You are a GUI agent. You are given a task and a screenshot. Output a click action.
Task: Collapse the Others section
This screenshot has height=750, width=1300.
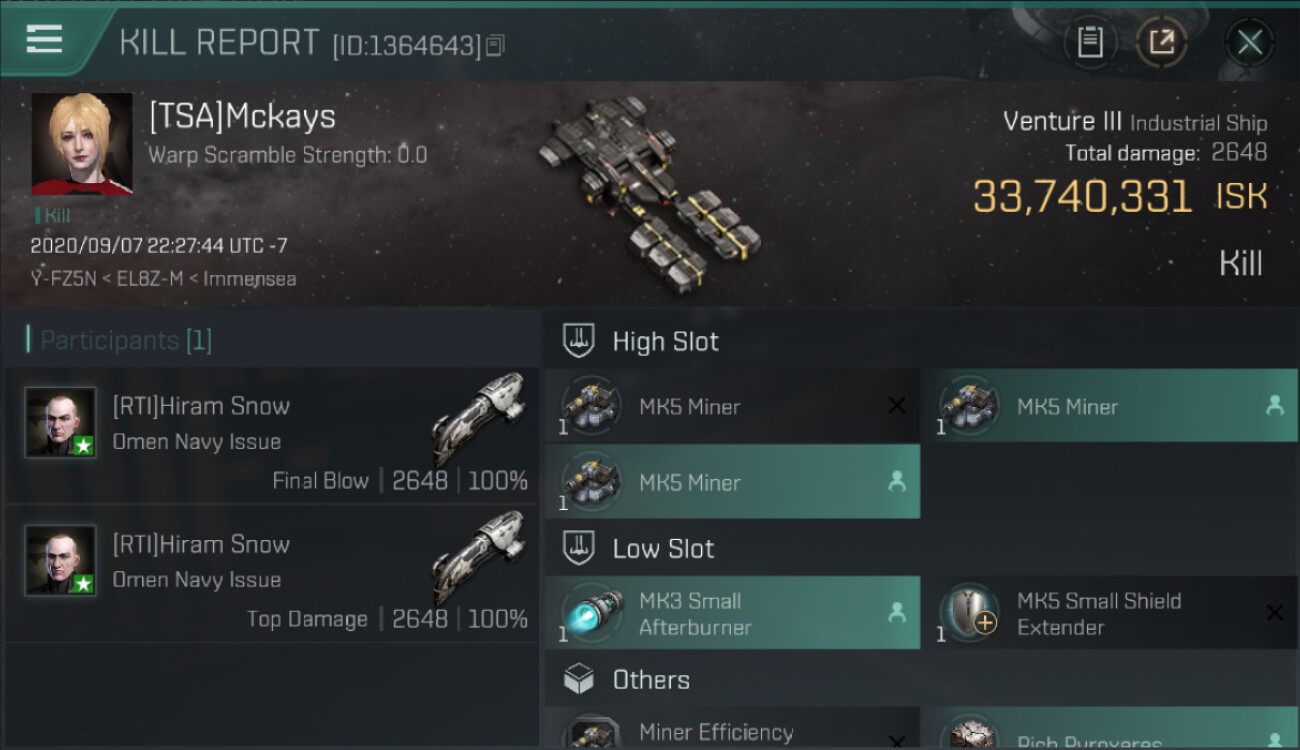[580, 680]
